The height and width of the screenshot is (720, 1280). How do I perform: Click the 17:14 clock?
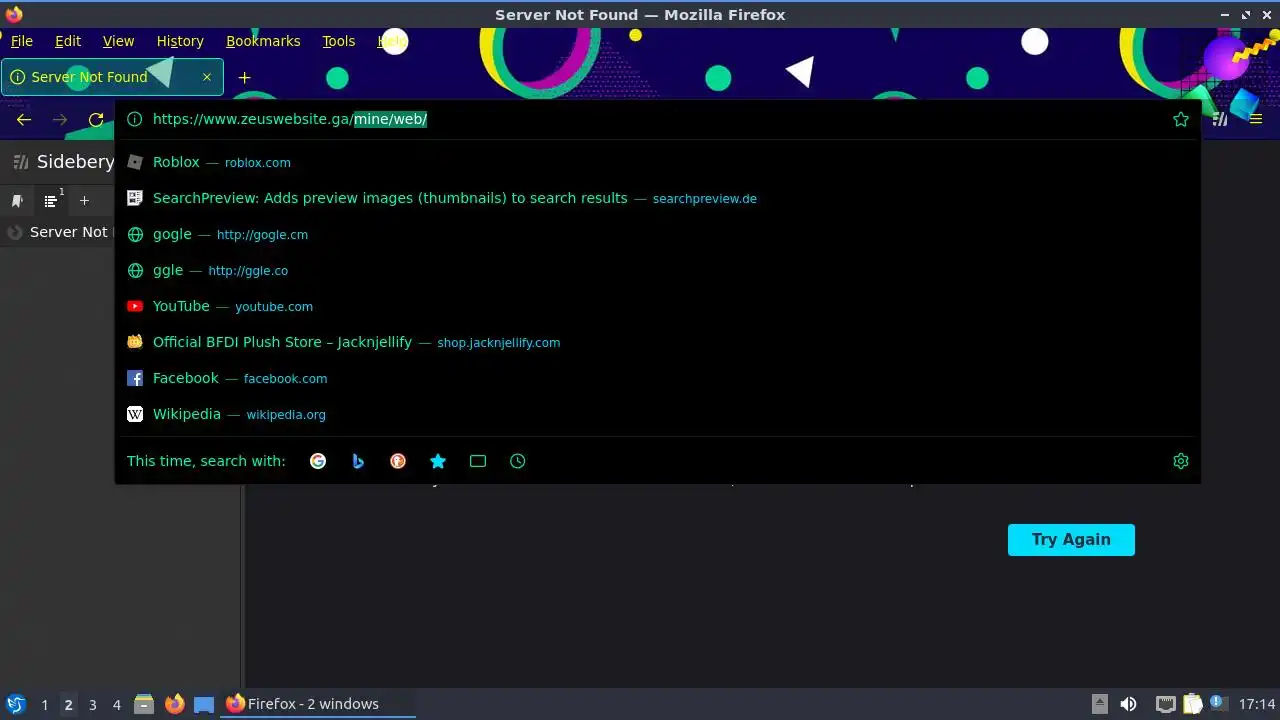tap(1256, 704)
